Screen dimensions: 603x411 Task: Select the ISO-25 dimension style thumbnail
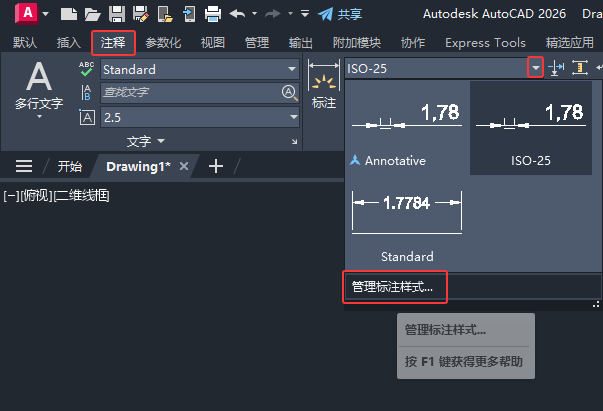tap(531, 128)
